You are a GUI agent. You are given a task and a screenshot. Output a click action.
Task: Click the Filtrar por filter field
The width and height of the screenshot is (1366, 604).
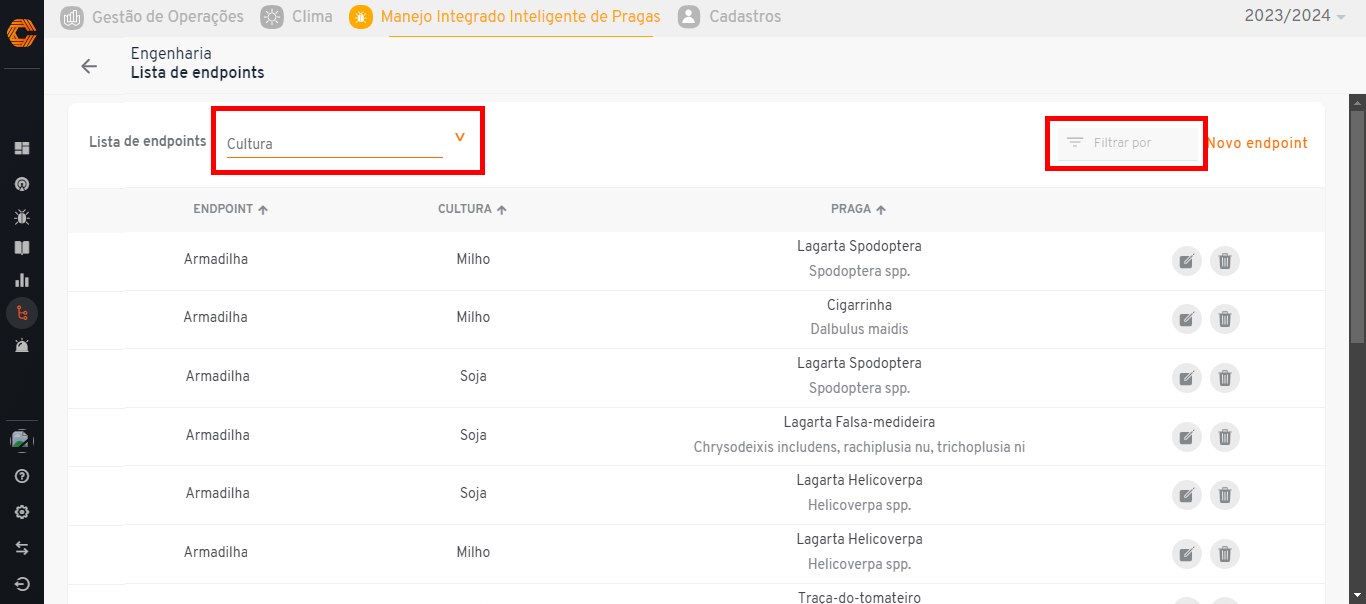point(1128,143)
